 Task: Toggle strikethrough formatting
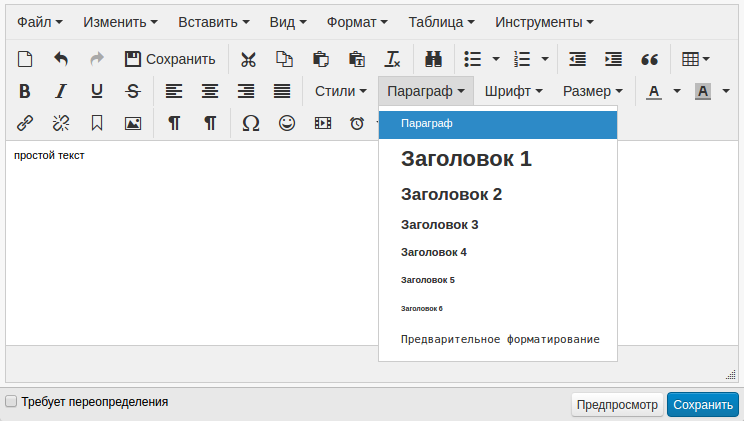tap(133, 91)
